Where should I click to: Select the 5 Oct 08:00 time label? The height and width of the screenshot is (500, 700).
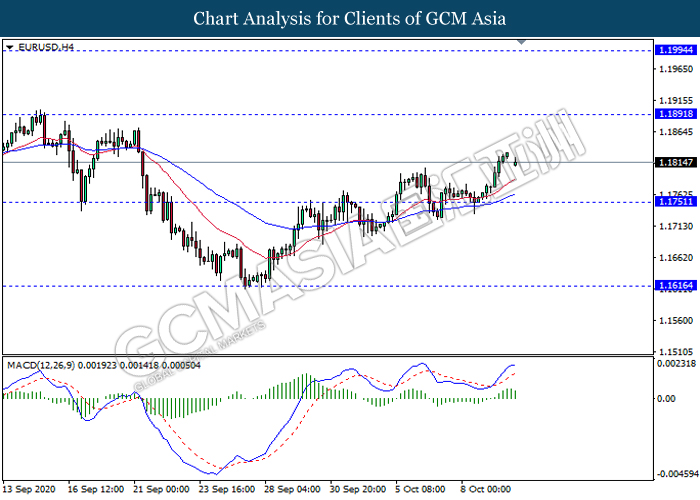click(421, 489)
